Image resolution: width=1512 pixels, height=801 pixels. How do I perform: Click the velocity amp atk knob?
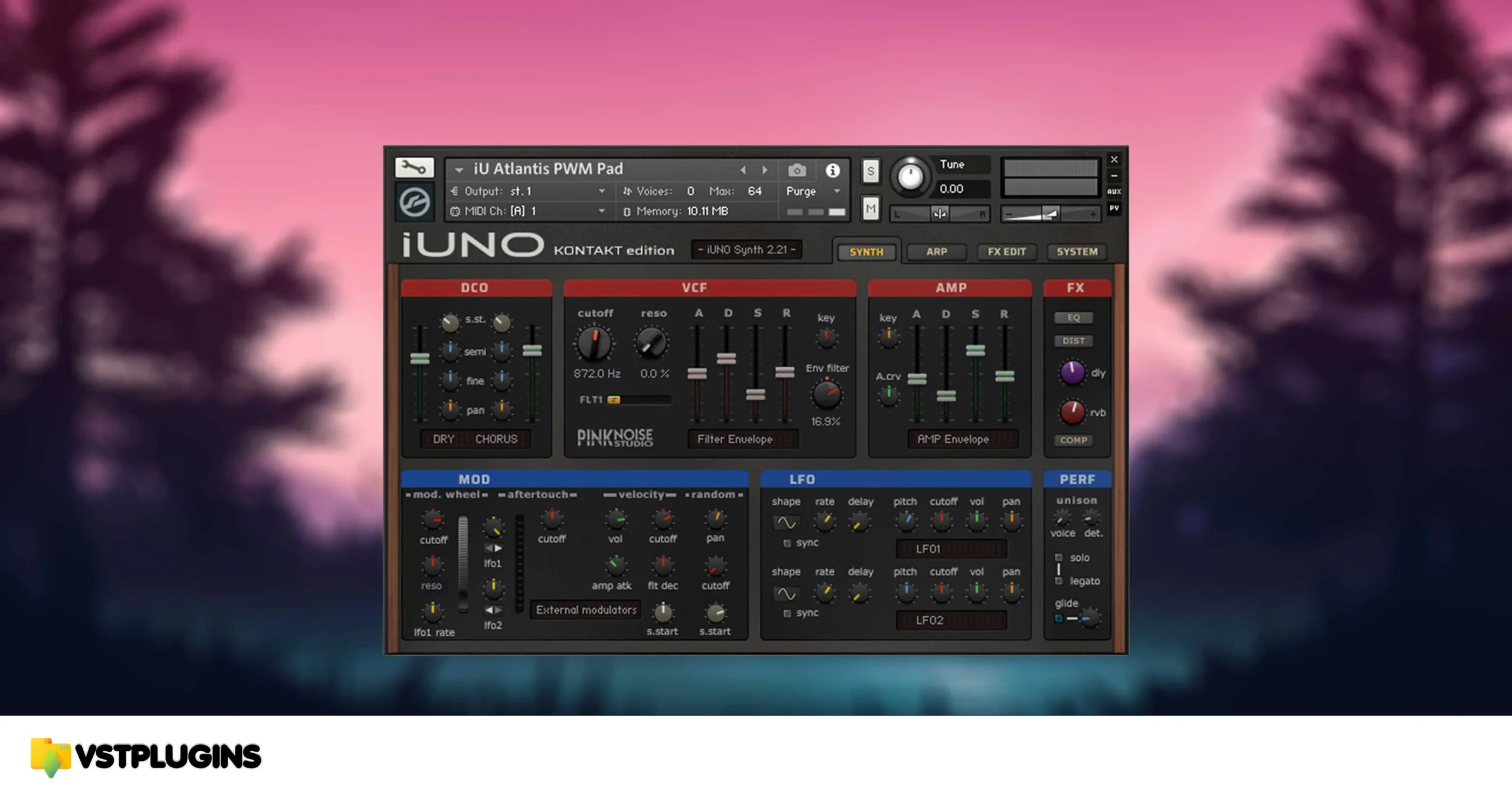[615, 565]
